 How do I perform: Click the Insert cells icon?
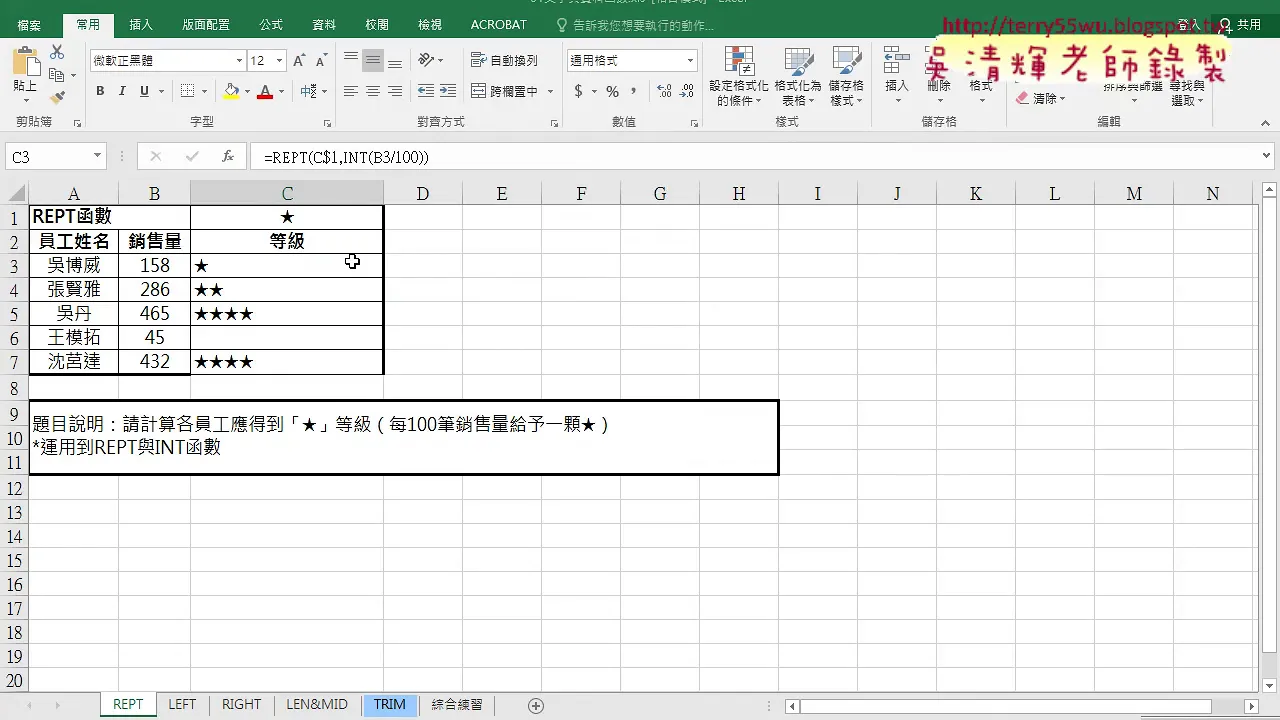click(x=896, y=61)
